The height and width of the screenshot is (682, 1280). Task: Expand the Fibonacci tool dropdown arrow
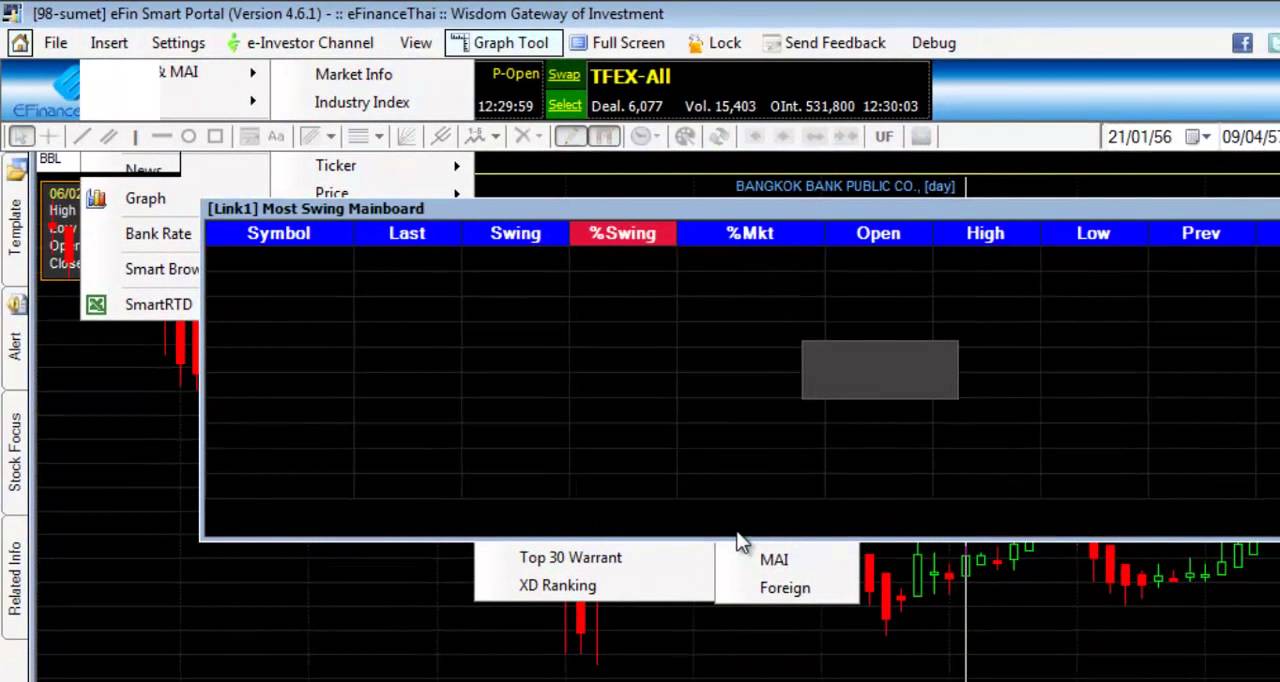click(330, 137)
